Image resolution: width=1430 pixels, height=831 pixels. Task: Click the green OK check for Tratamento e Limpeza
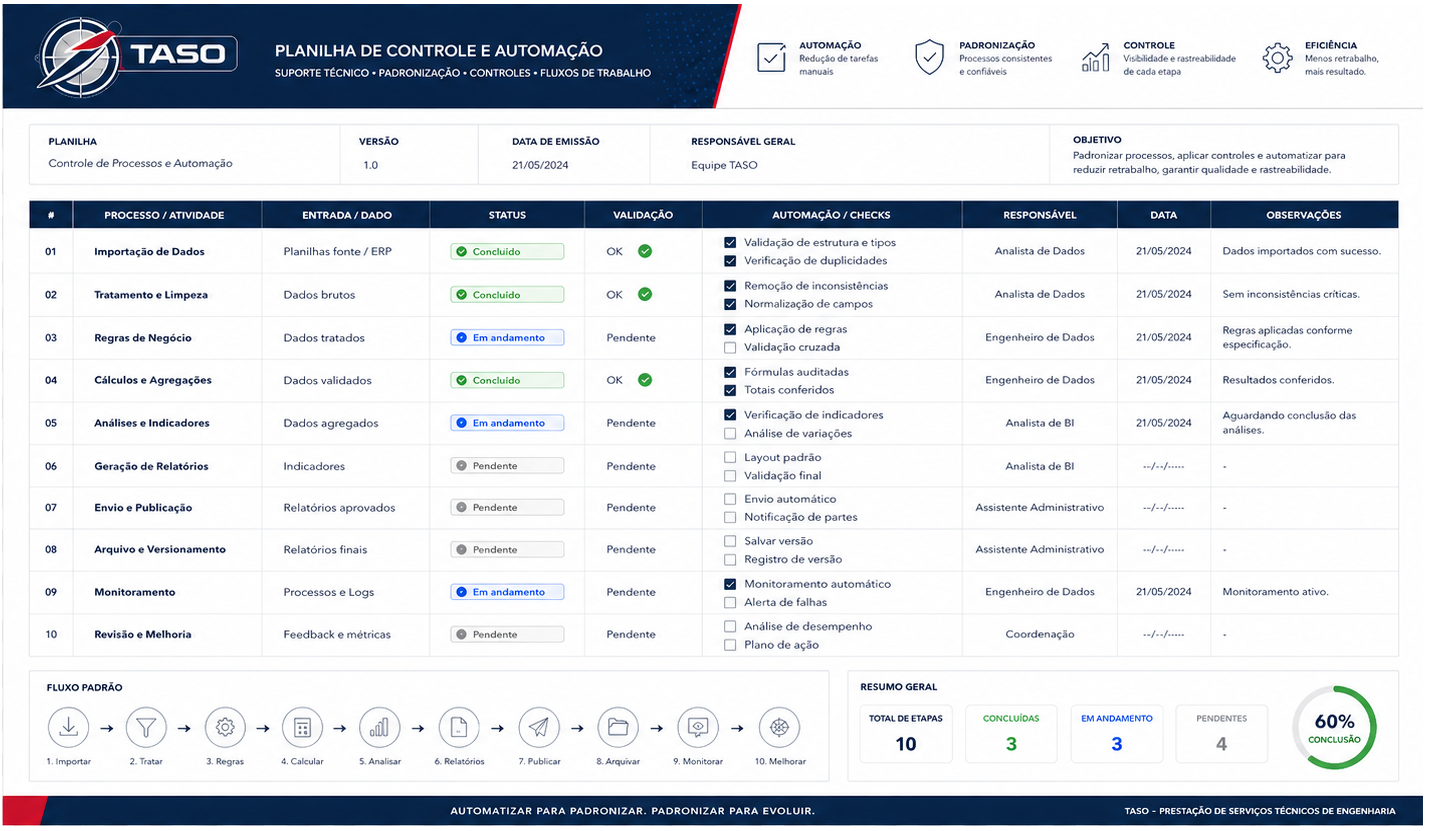point(645,294)
